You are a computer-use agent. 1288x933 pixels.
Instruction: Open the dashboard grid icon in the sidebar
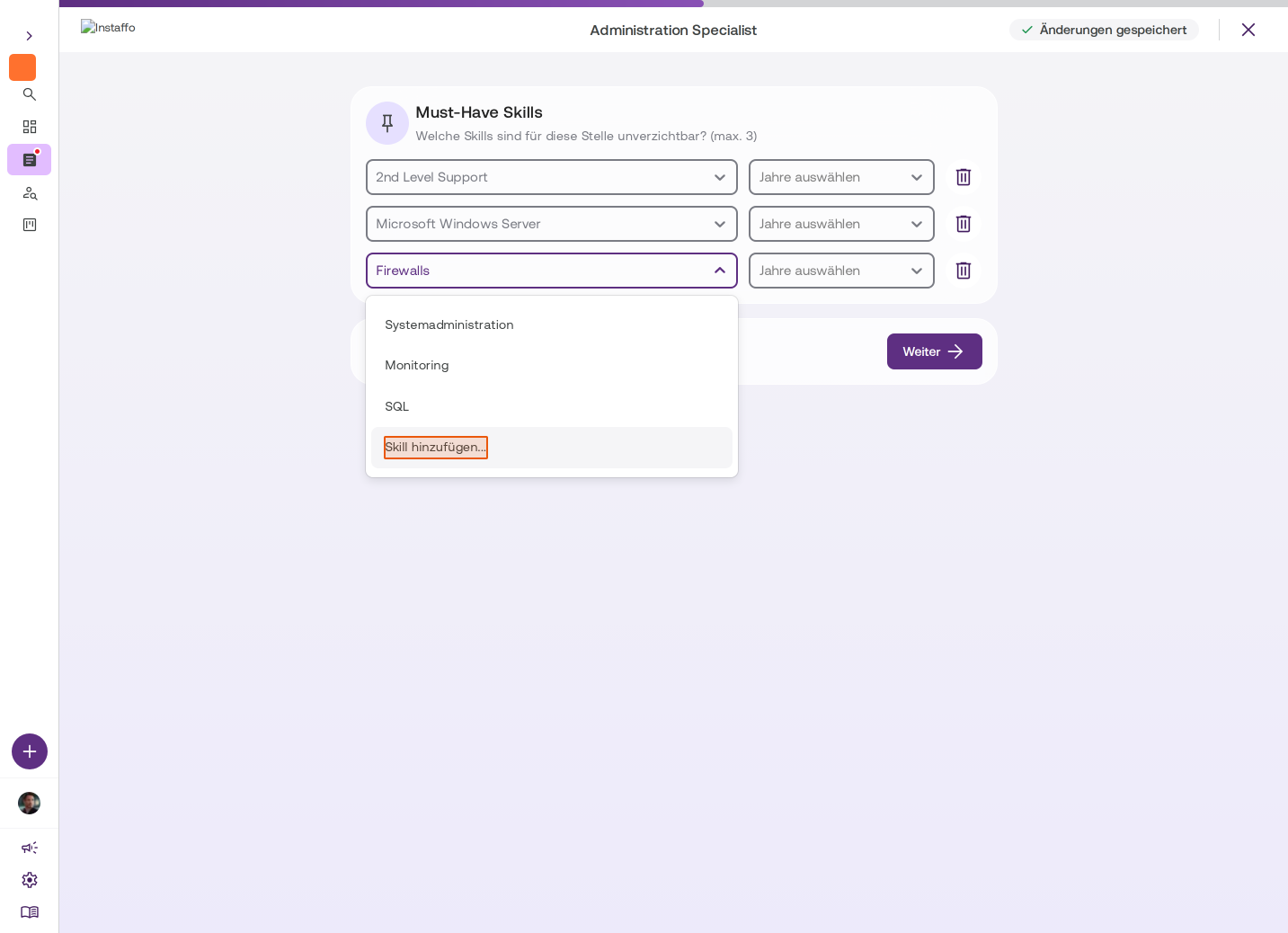click(30, 127)
